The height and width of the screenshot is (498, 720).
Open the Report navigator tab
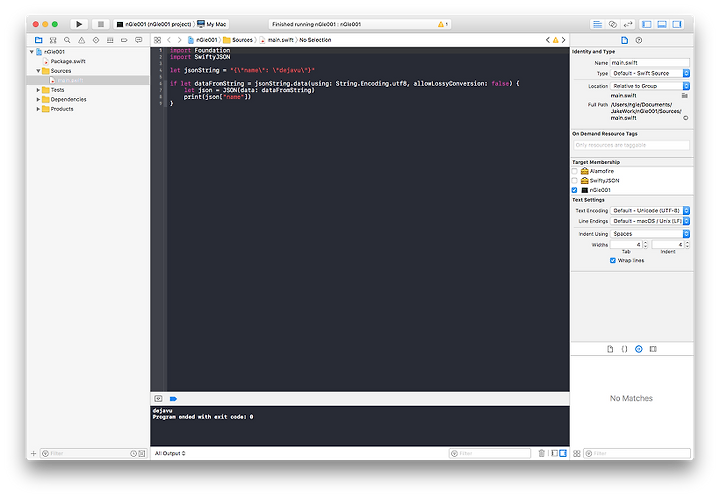point(138,40)
